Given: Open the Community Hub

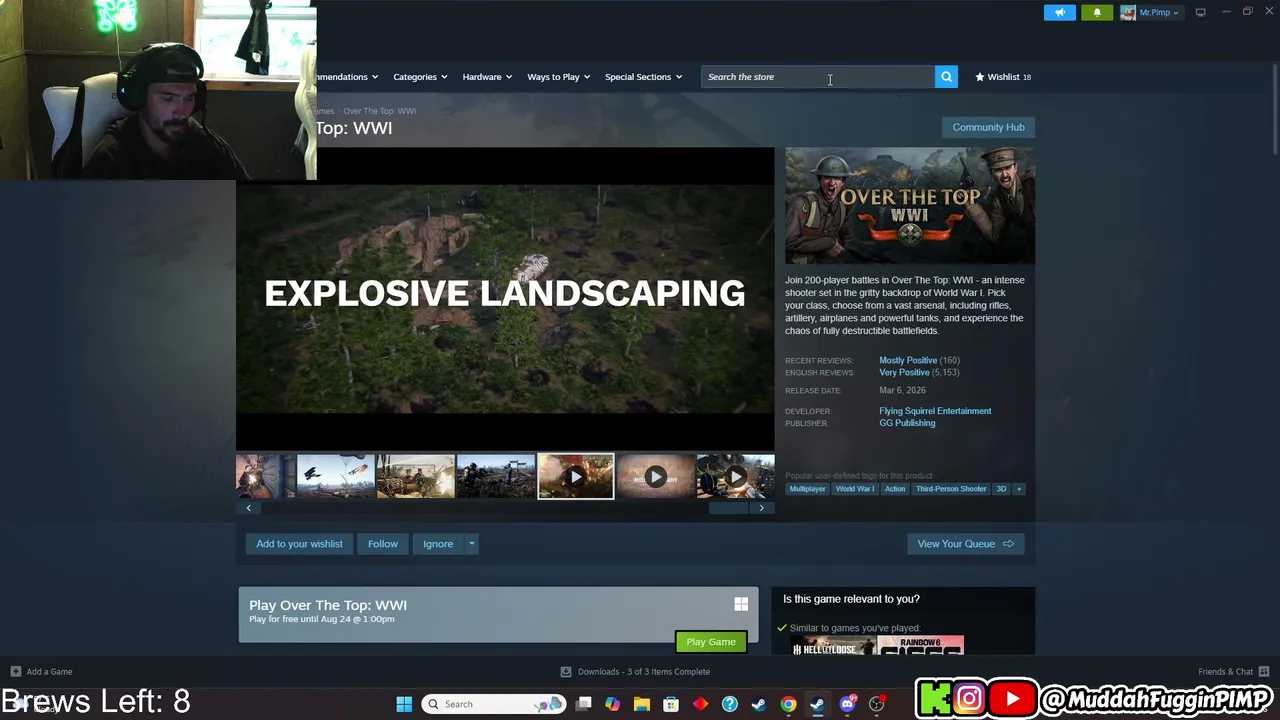Looking at the screenshot, I should [x=988, y=127].
